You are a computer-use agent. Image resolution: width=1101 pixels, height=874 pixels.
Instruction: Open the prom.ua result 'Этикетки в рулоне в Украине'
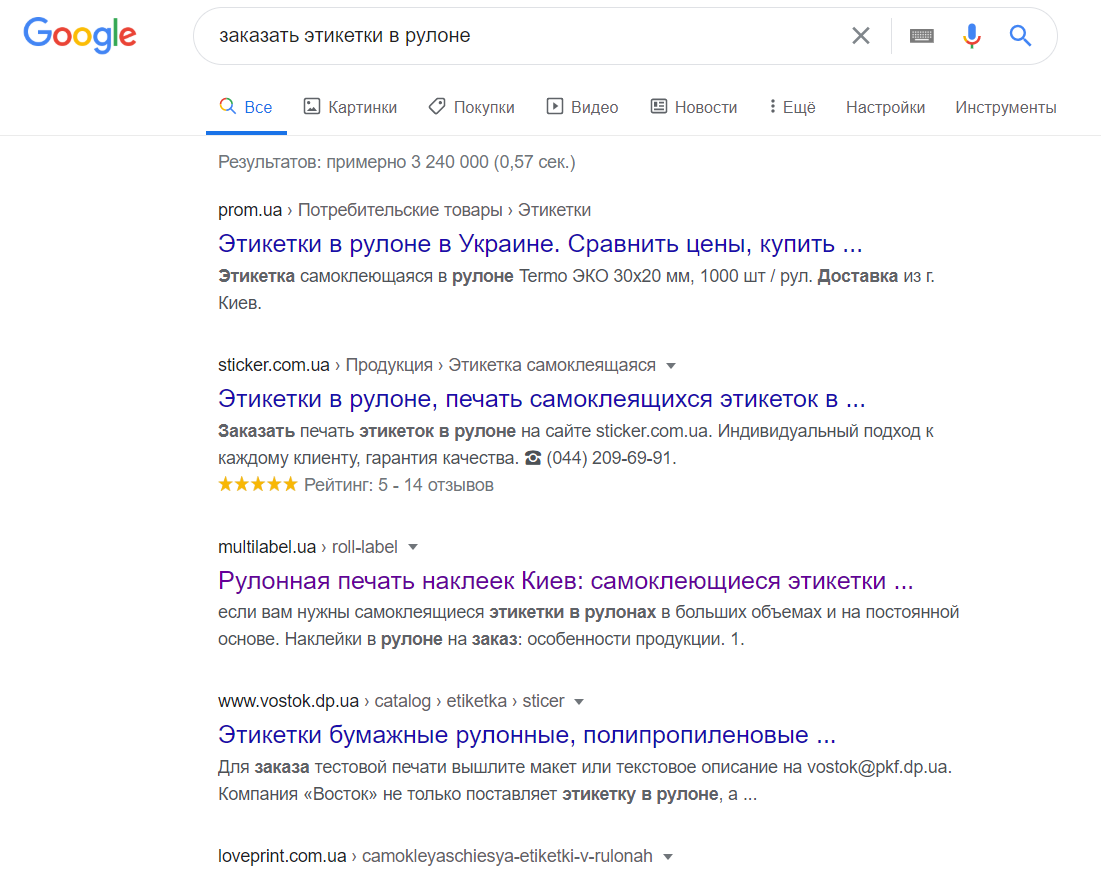539,244
